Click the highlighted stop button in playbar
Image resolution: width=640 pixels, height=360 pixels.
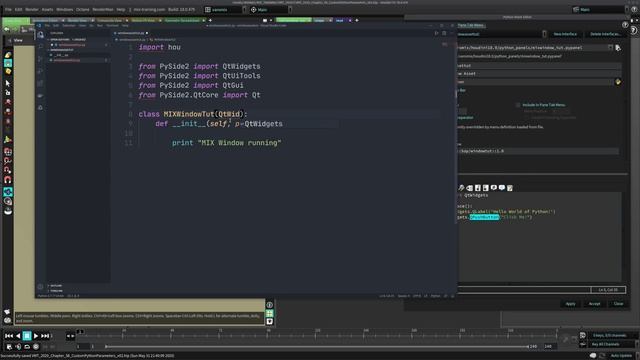click(27, 336)
